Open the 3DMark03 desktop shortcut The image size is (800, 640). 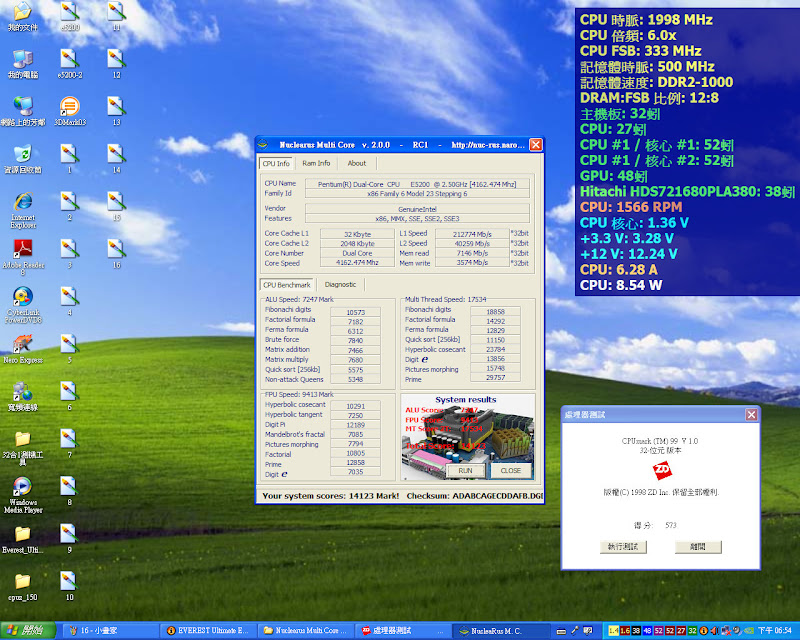point(70,106)
